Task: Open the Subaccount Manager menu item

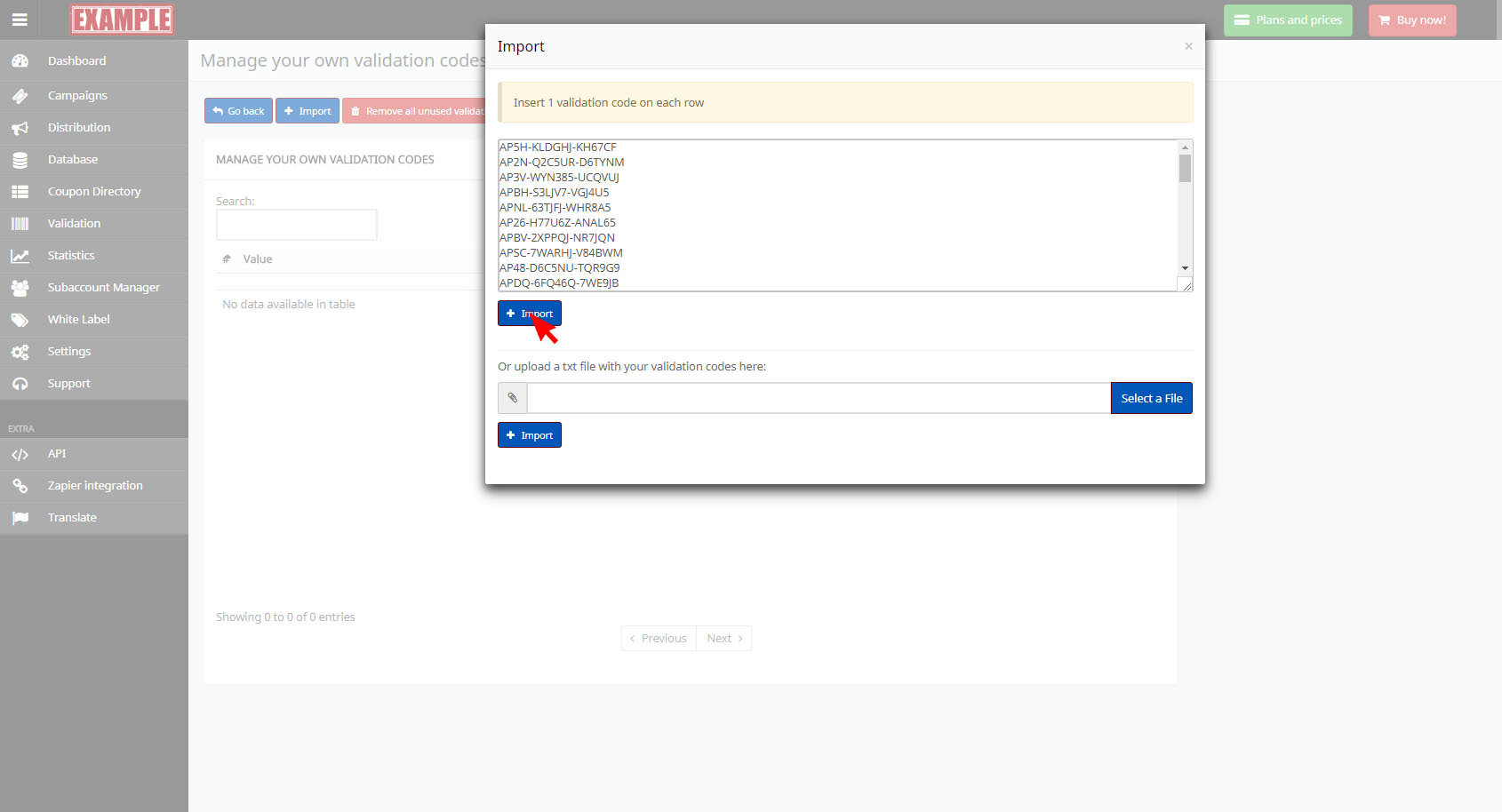Action: 103,288
